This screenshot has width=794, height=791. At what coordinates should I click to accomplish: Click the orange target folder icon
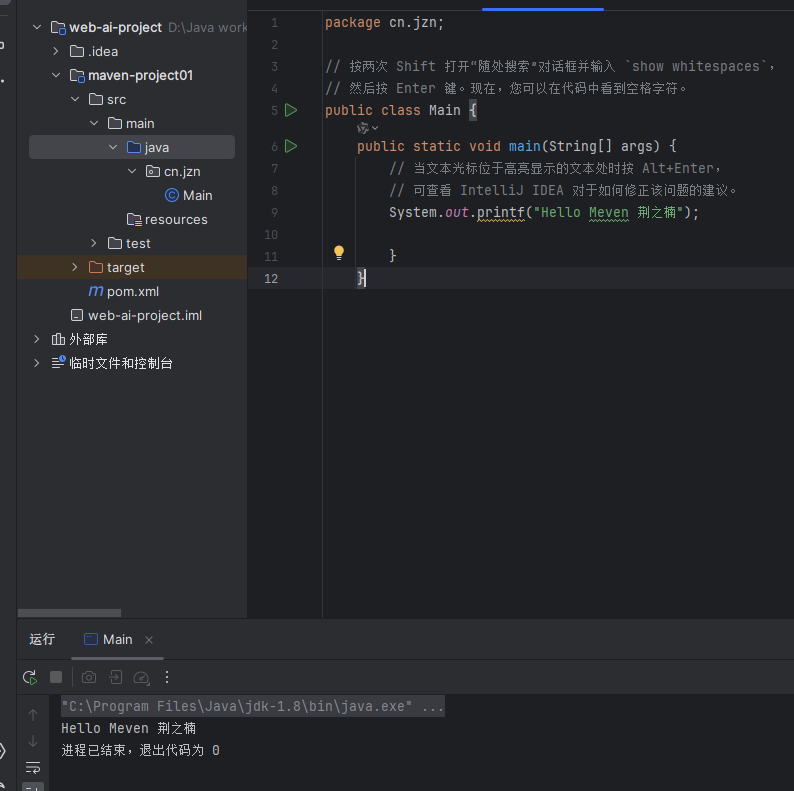pos(96,267)
